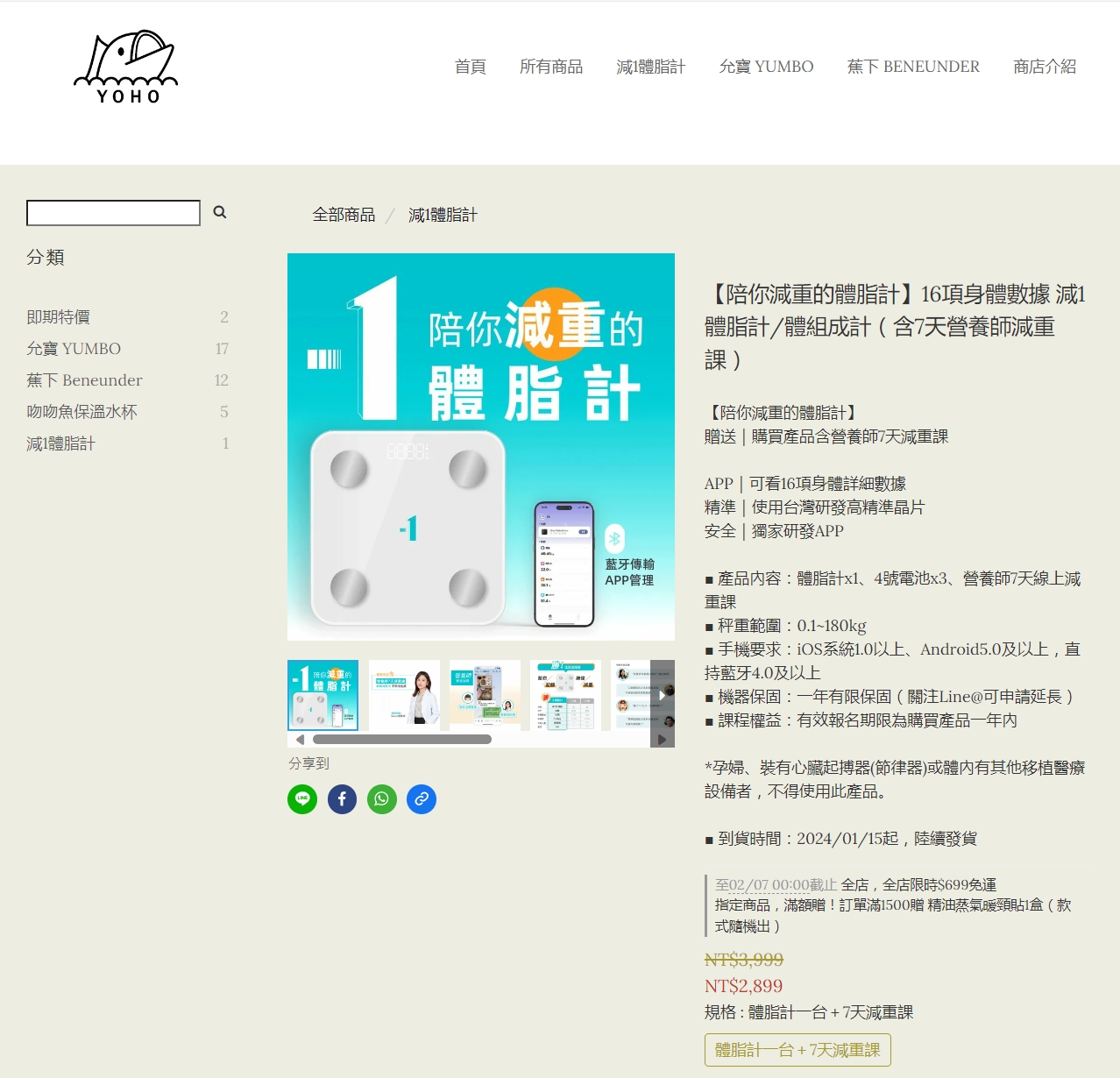The image size is (1120, 1078).
Task: Focus the sidebar search input box
Action: coord(113,213)
